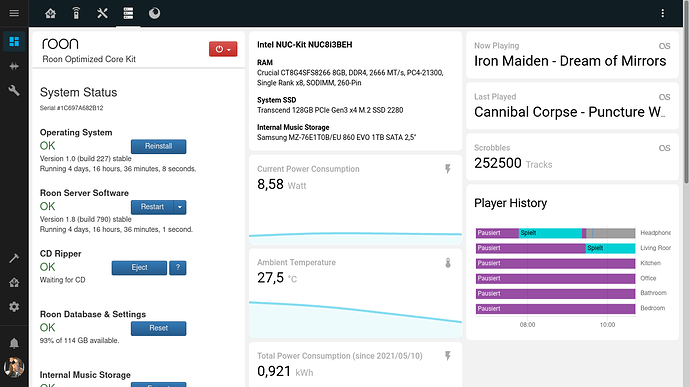The width and height of the screenshot is (690, 387).
Task: Click the Reinstall operating system button
Action: click(158, 146)
